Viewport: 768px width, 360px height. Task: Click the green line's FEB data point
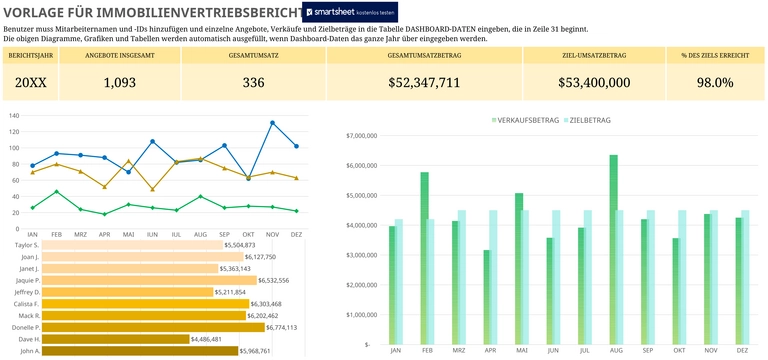[x=57, y=192]
